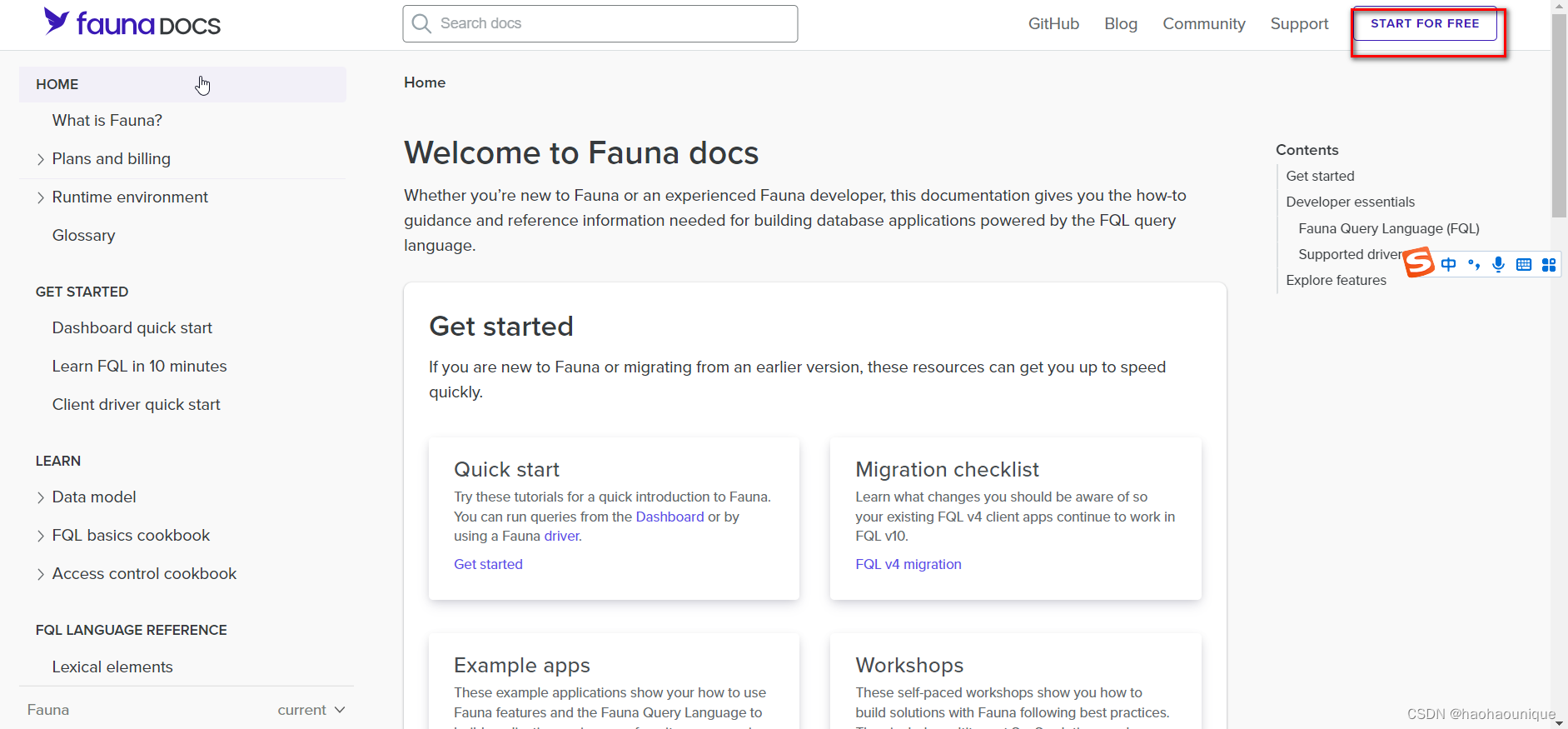The height and width of the screenshot is (729, 1568).
Task: Toggle the IME punctuation mode icon
Action: (x=1474, y=265)
